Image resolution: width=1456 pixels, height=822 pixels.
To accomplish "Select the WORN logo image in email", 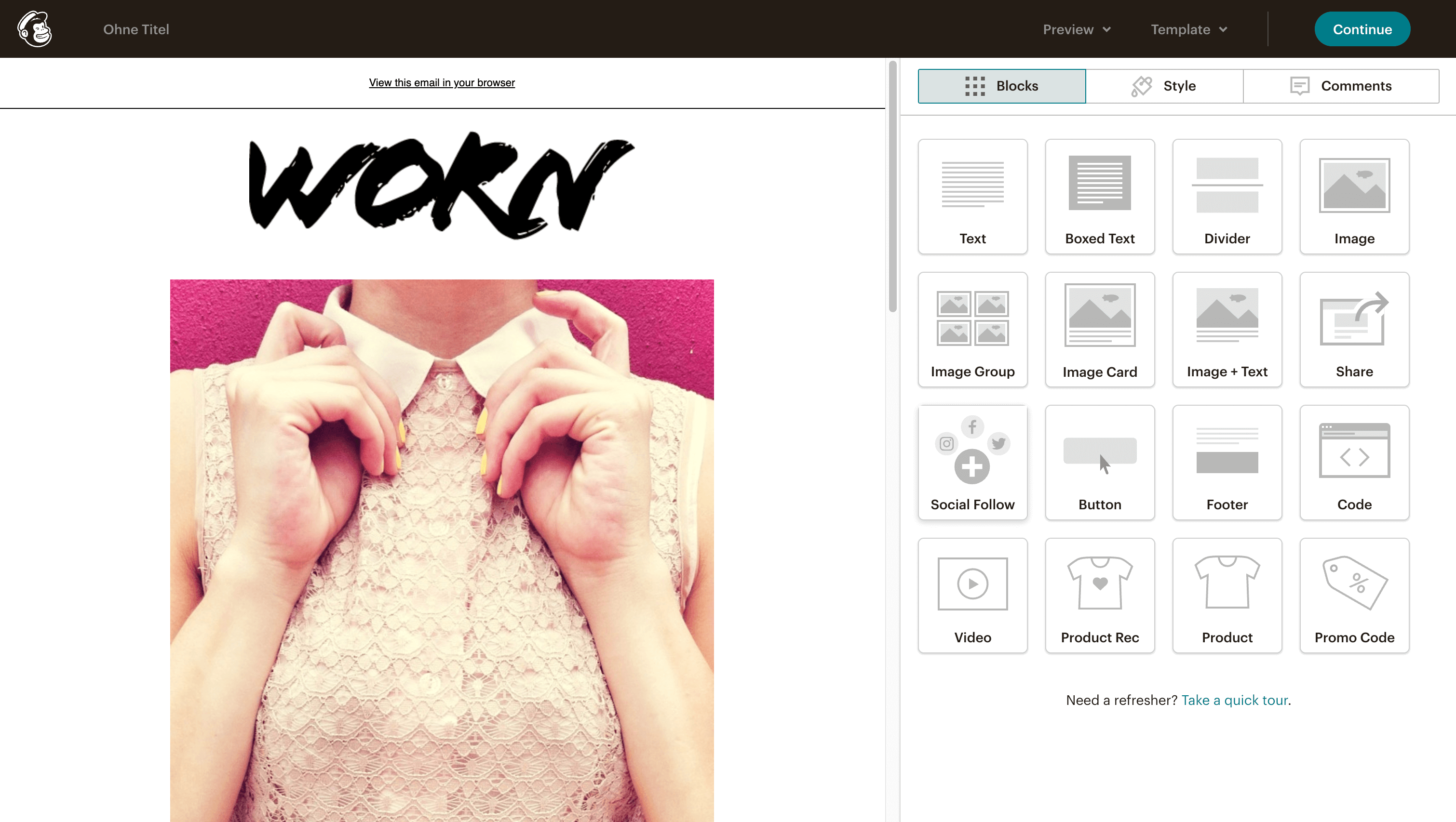I will pyautogui.click(x=442, y=185).
